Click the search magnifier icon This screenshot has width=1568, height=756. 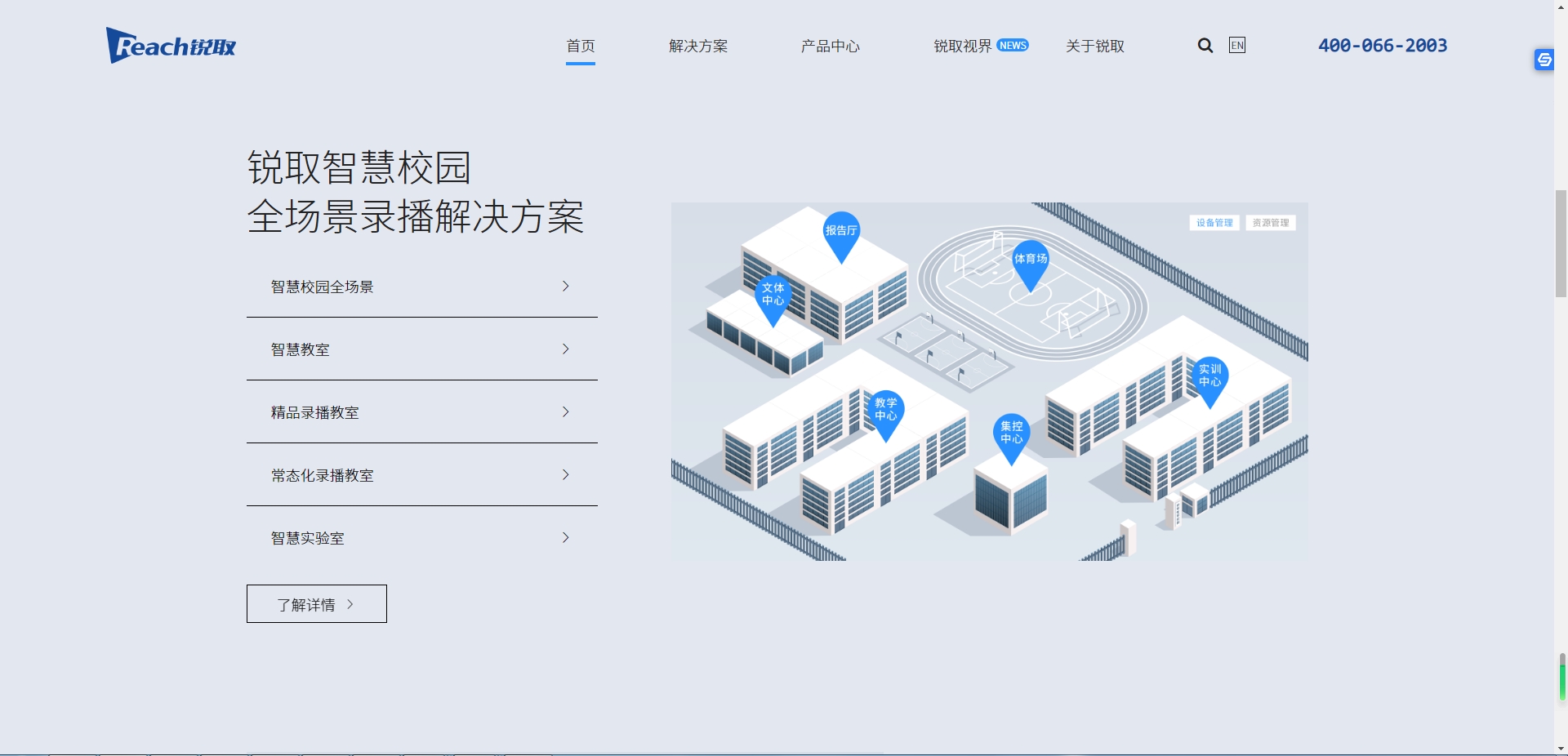[1205, 46]
